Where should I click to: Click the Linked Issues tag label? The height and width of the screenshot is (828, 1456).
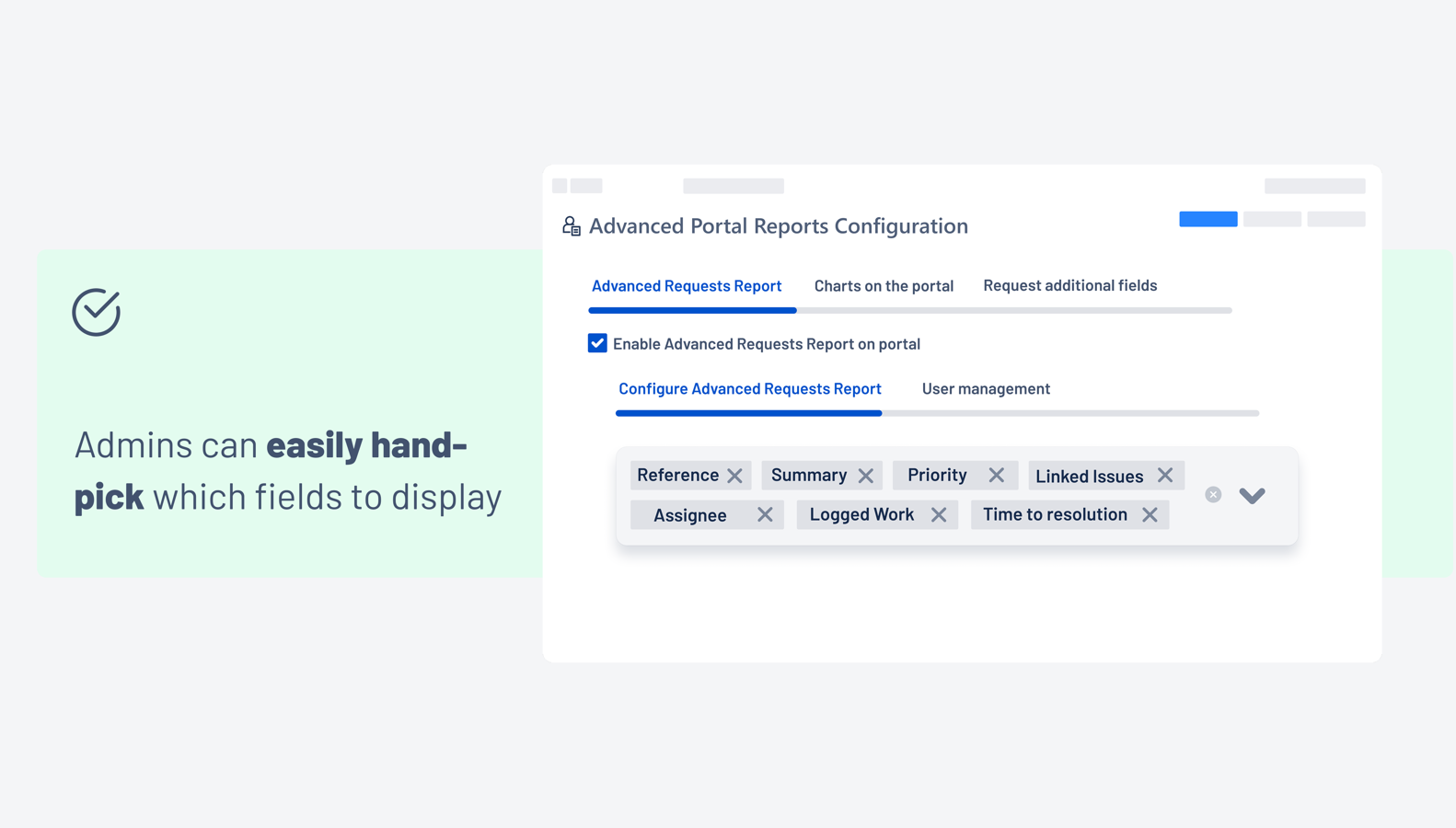(x=1089, y=476)
